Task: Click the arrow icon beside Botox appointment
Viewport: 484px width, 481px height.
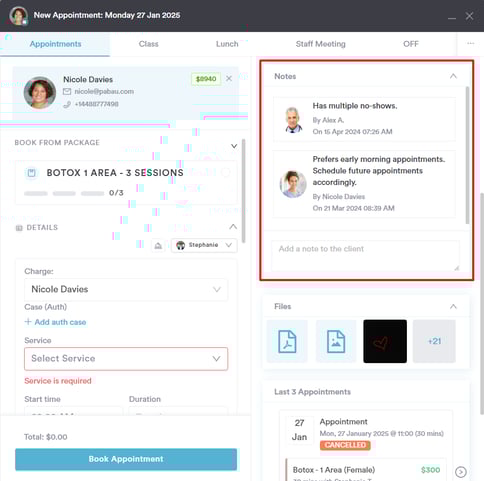Action: (461, 472)
